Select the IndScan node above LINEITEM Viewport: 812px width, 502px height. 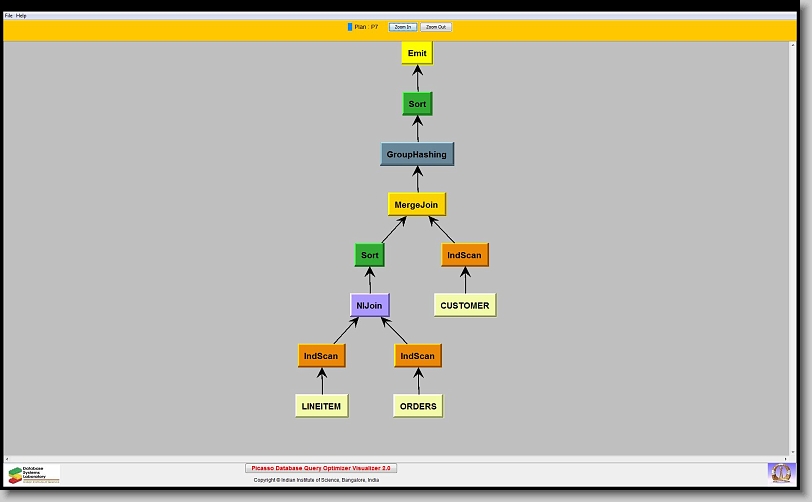pos(321,355)
